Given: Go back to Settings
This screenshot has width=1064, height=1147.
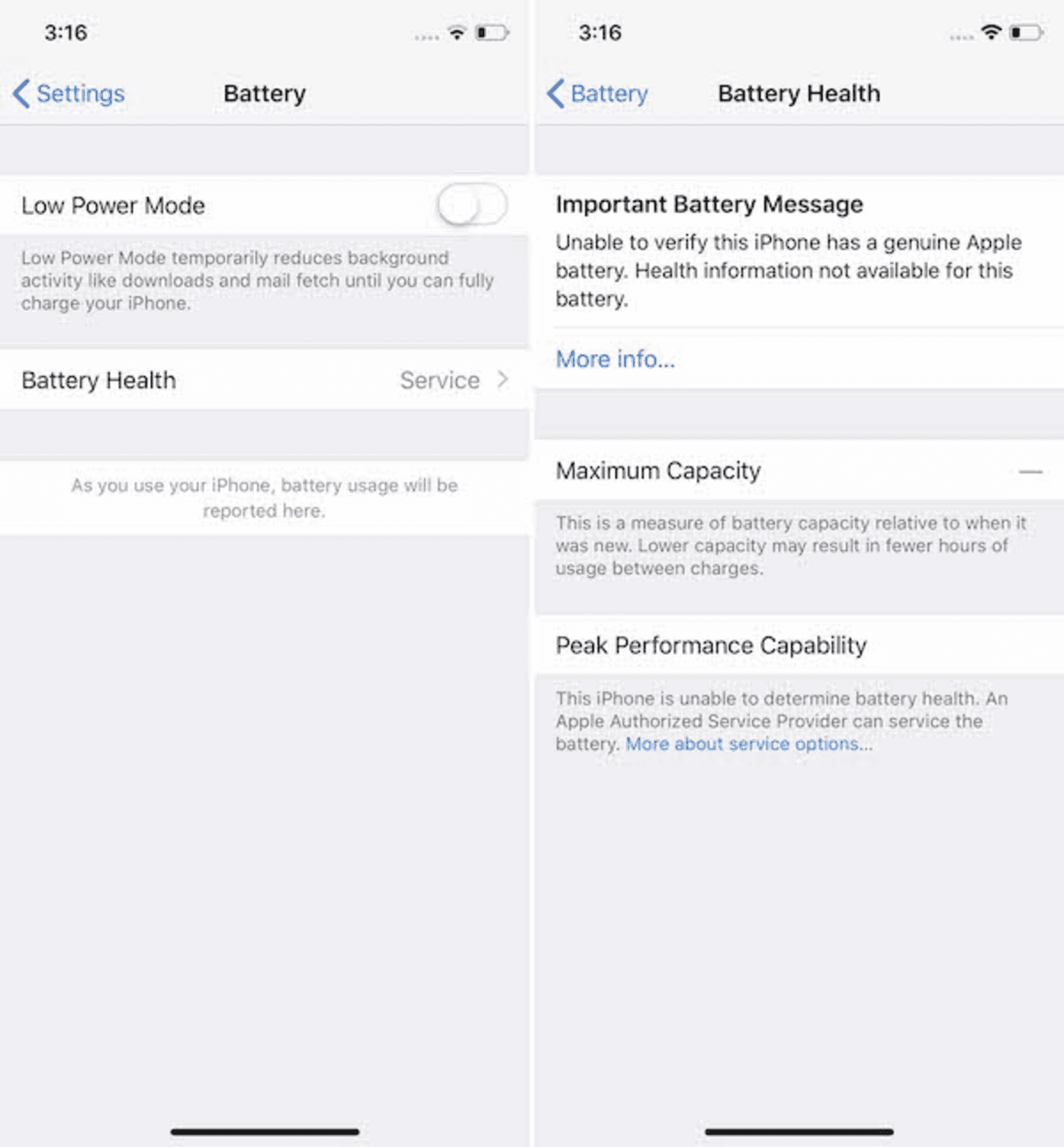Looking at the screenshot, I should tap(69, 93).
